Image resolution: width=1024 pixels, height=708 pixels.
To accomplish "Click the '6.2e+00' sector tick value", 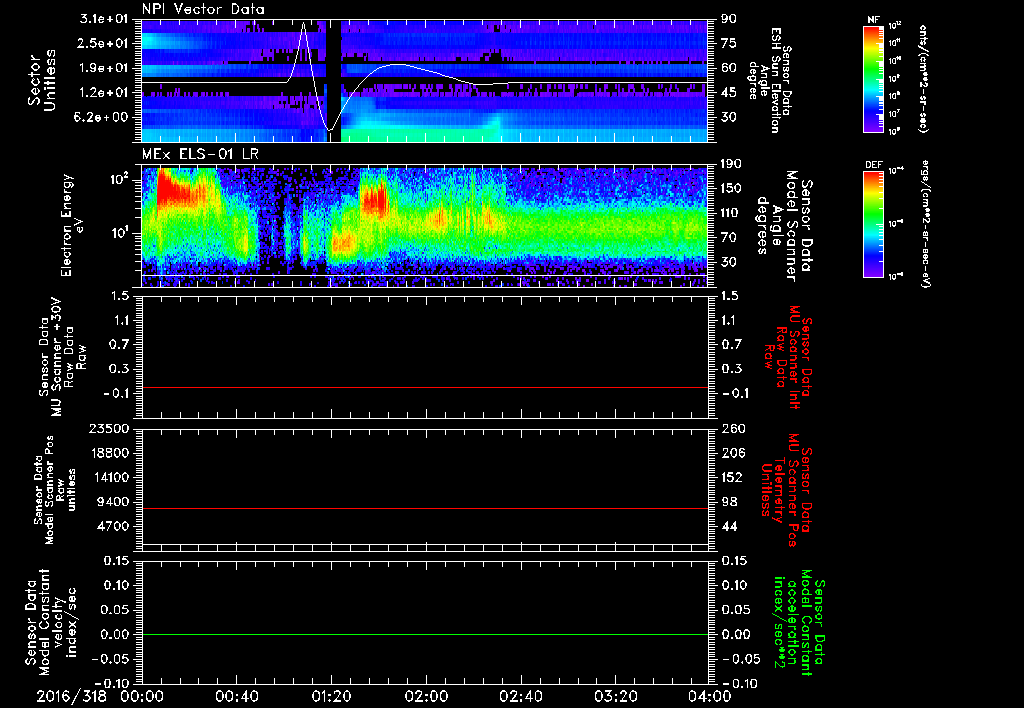I will click(103, 118).
